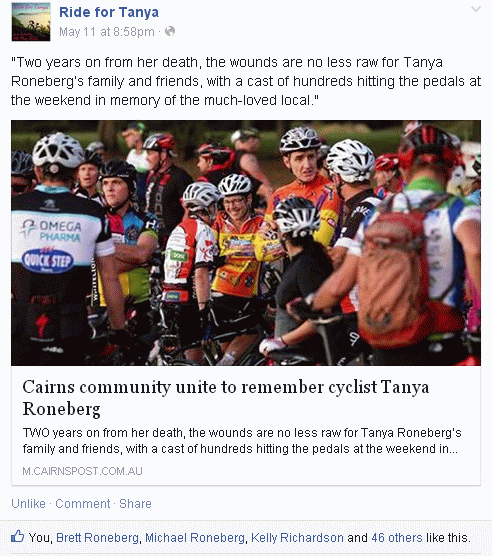Click the thumbs-up like icon
This screenshot has height=556, width=492.
point(17,536)
